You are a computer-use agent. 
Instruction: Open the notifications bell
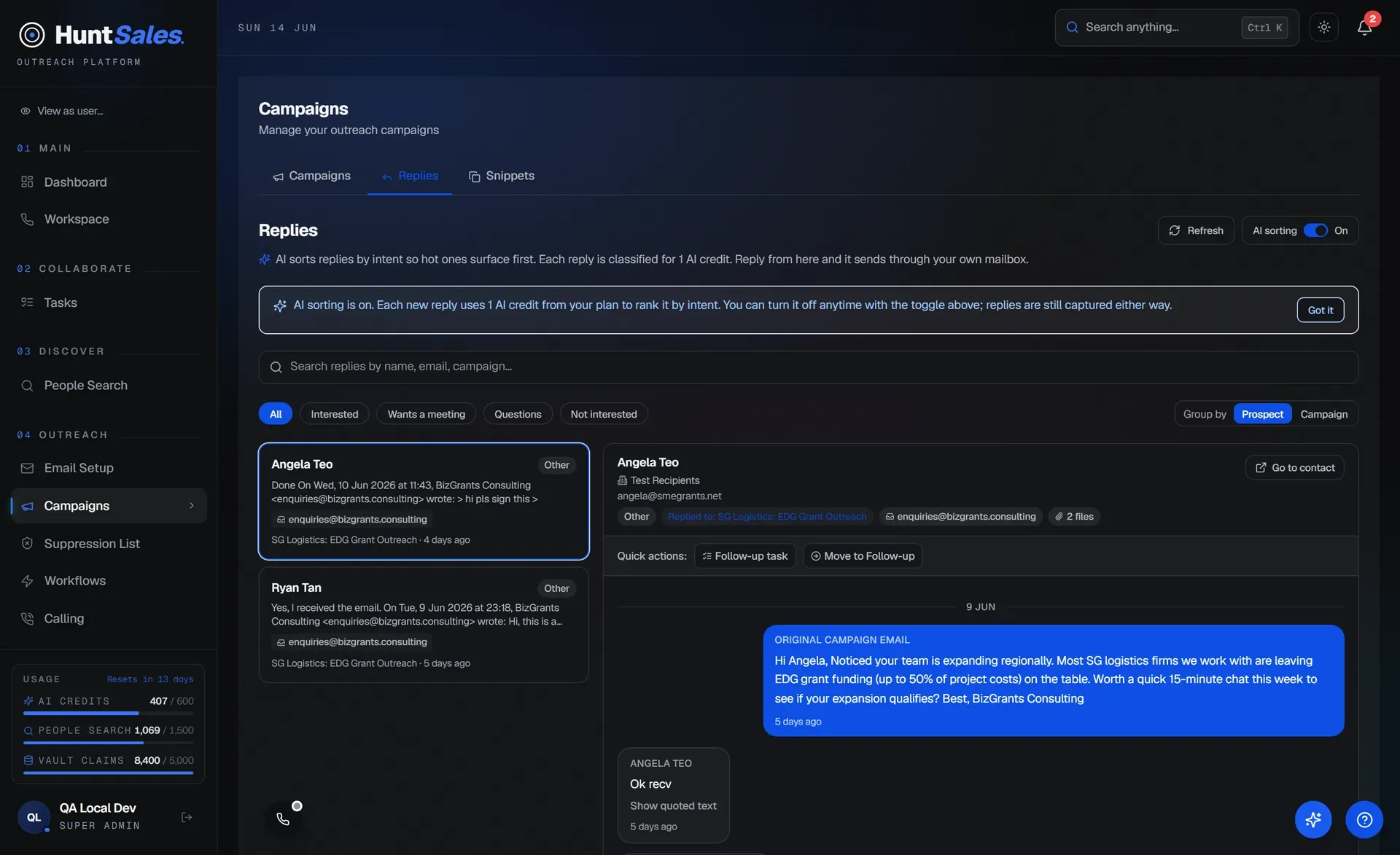pos(1364,27)
